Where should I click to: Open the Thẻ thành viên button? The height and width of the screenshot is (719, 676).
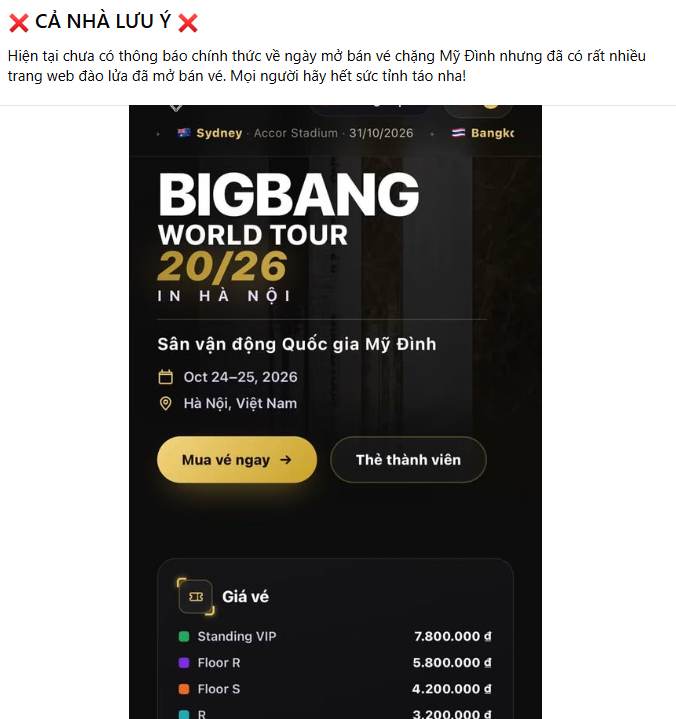point(408,459)
